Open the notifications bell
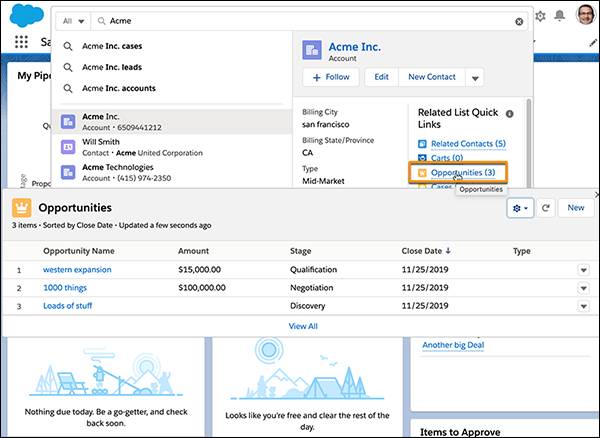Screen dimensions: 600x438 click(x=559, y=16)
